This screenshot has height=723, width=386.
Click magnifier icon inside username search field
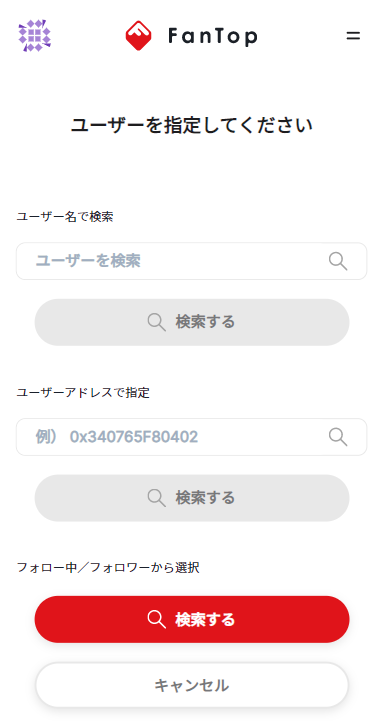338,261
